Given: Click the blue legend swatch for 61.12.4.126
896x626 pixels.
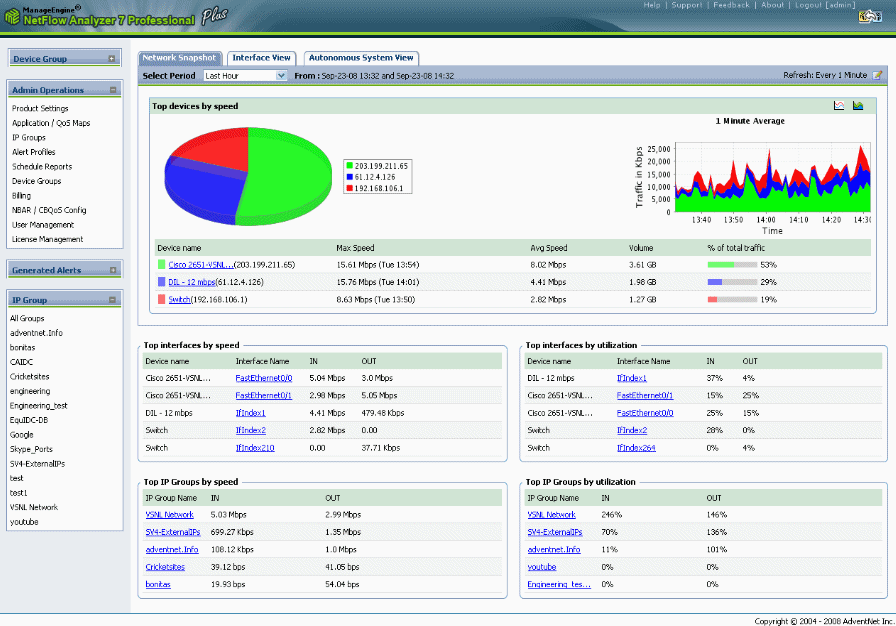Looking at the screenshot, I should point(350,177).
